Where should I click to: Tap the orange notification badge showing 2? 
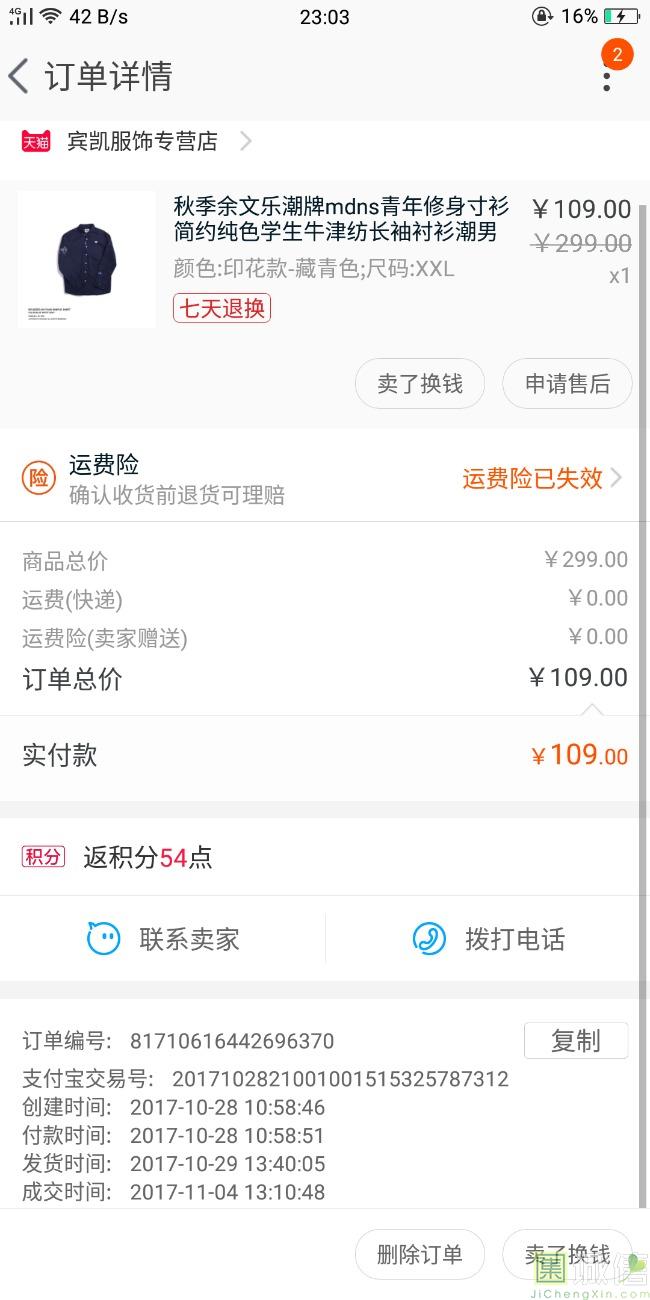tap(617, 55)
